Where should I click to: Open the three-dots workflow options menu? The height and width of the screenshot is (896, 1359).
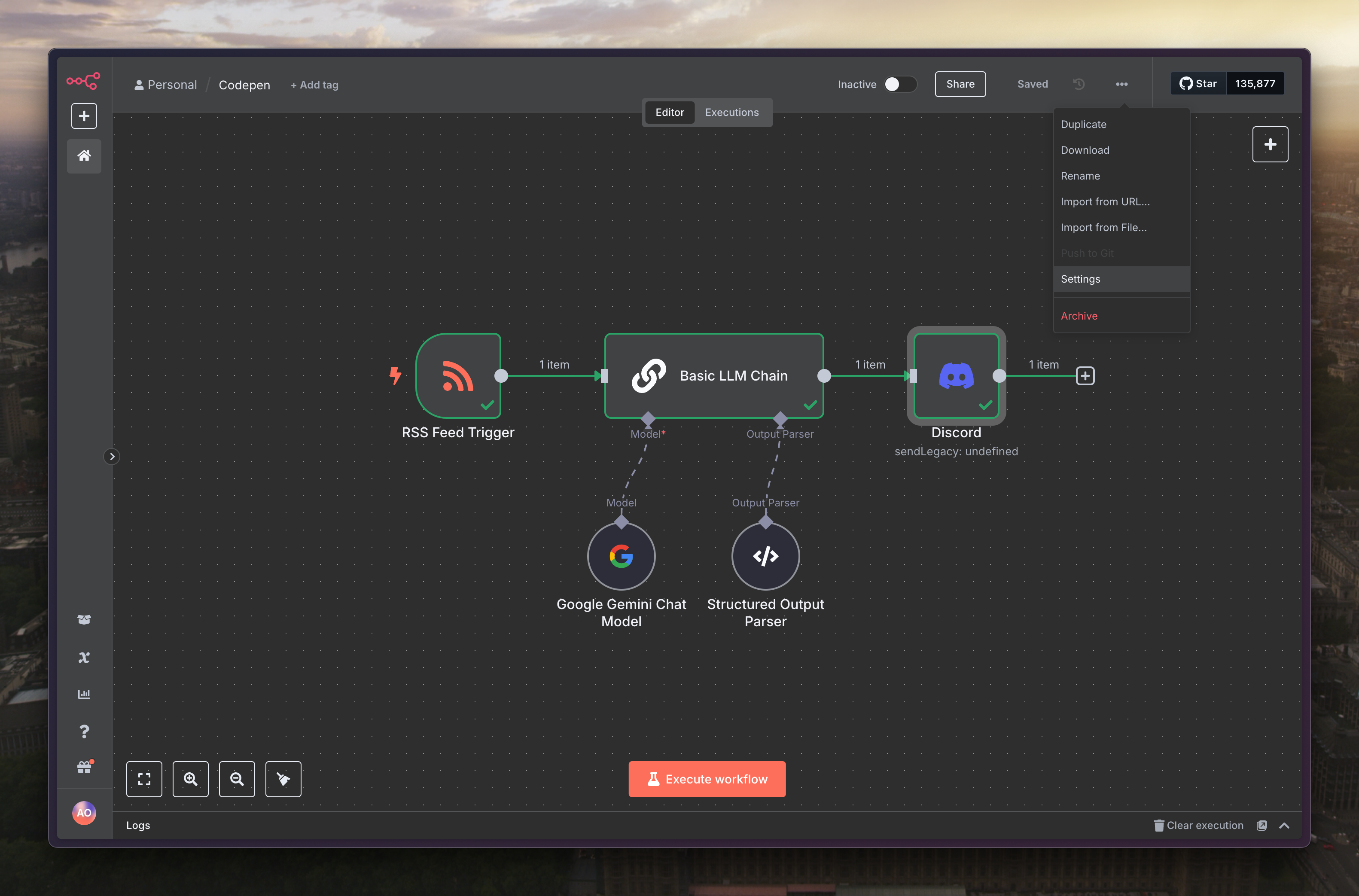pyautogui.click(x=1121, y=84)
